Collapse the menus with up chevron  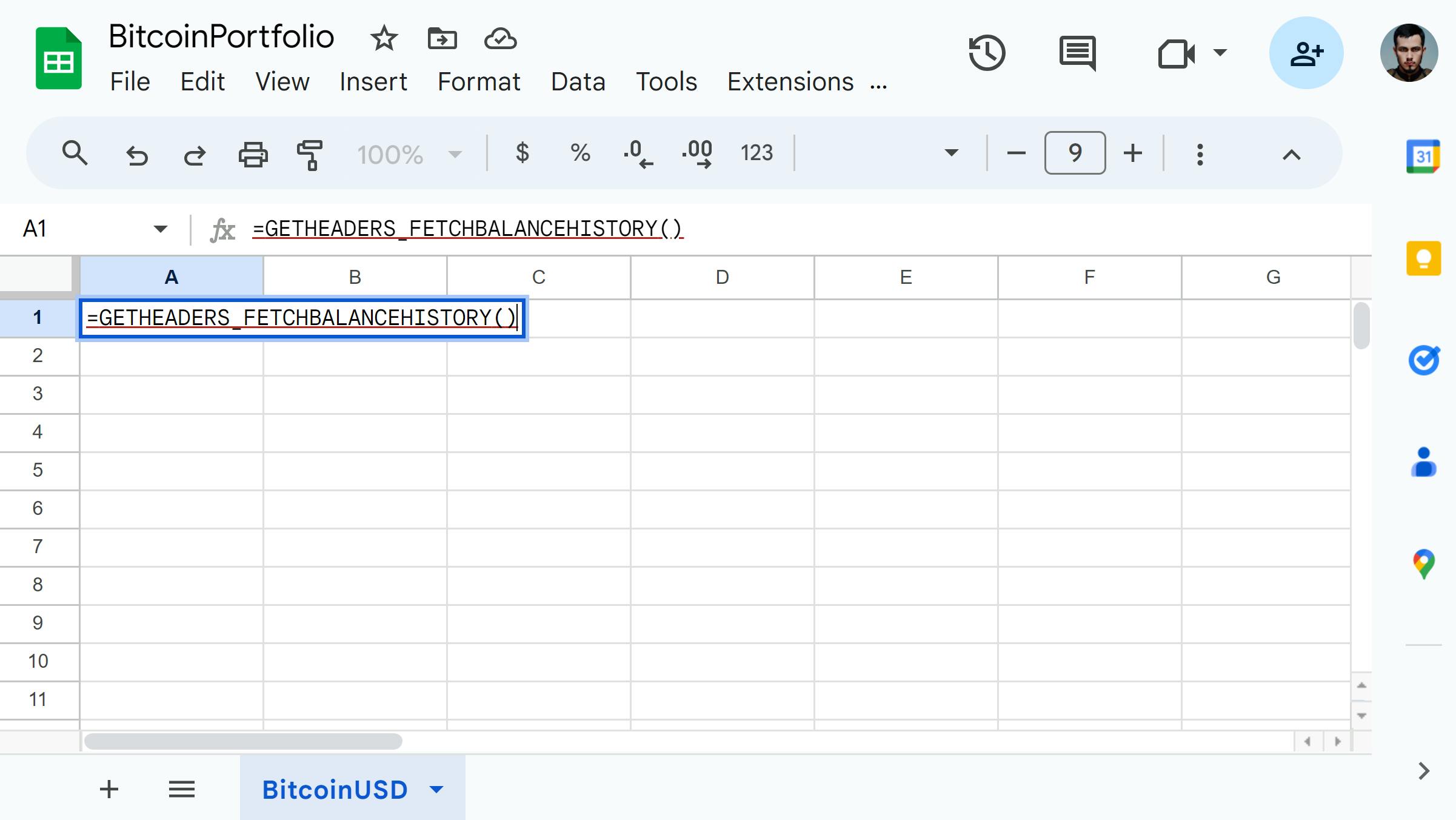coord(1291,155)
